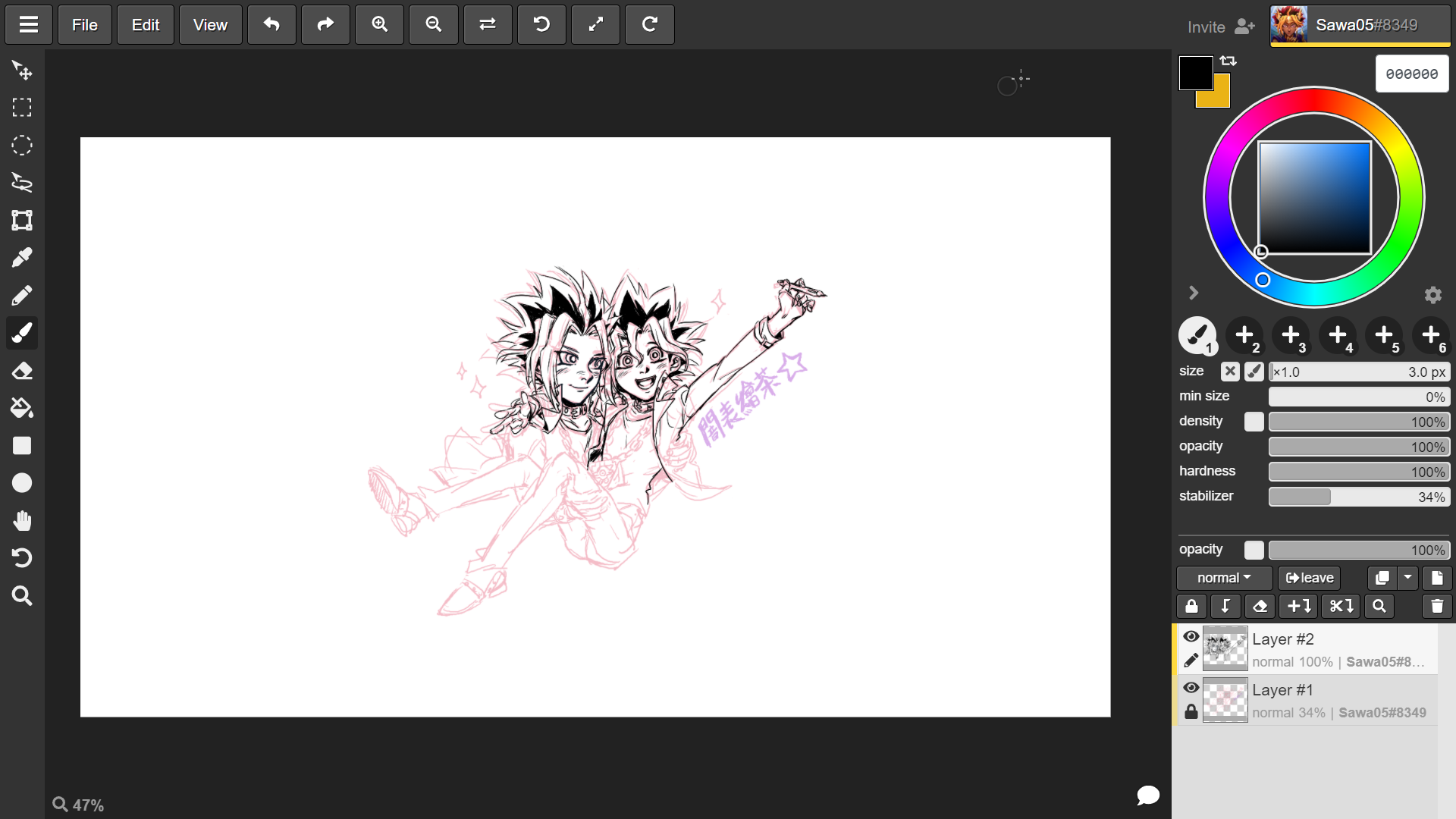The width and height of the screenshot is (1456, 819).
Task: Click the hardness slider
Action: (x=1359, y=472)
